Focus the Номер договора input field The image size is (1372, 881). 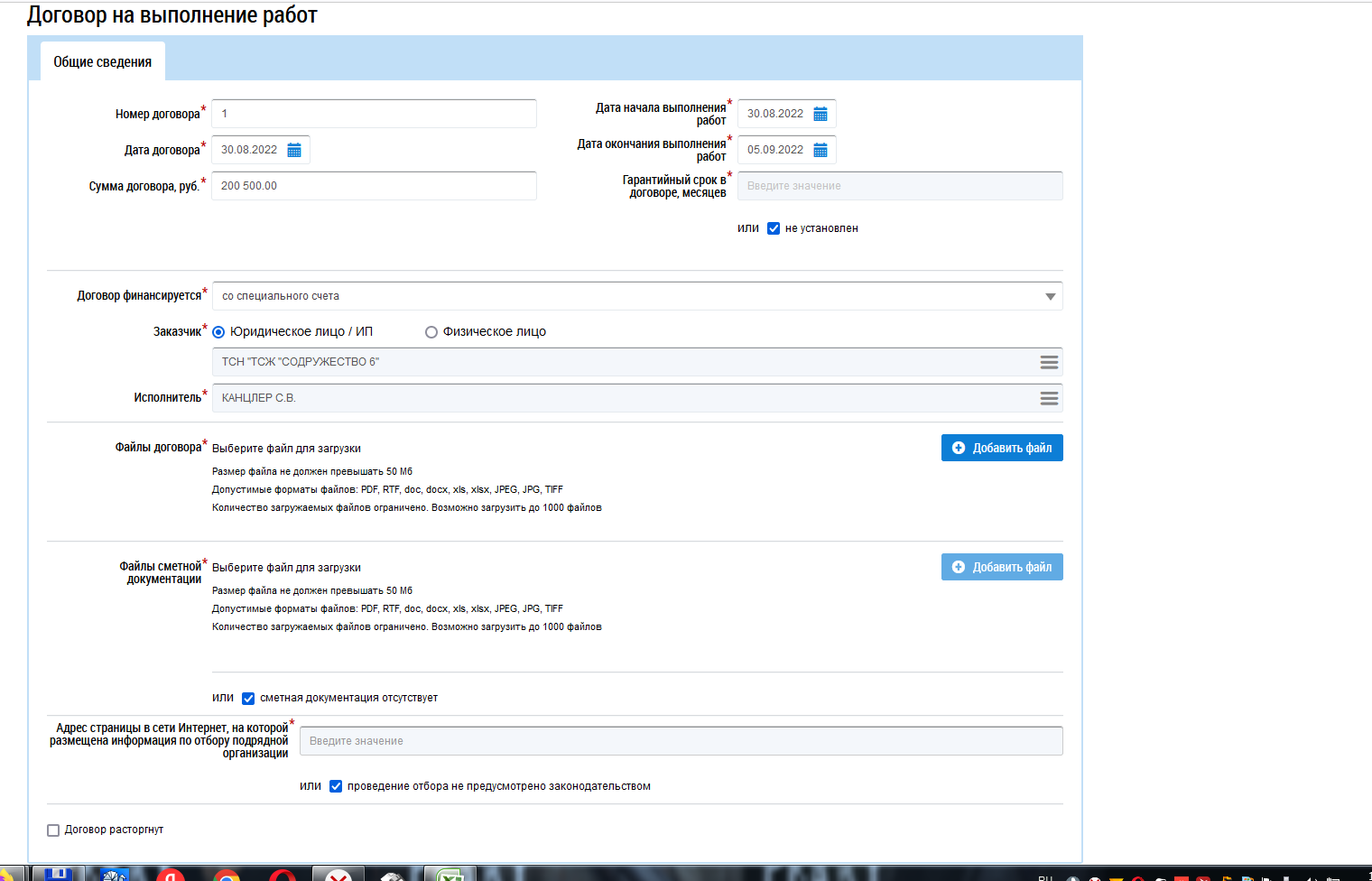(374, 114)
